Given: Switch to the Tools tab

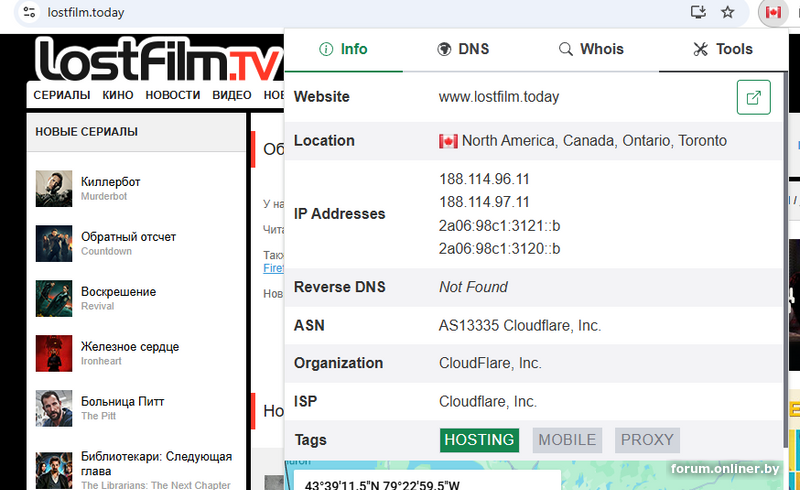Looking at the screenshot, I should pyautogui.click(x=723, y=49).
